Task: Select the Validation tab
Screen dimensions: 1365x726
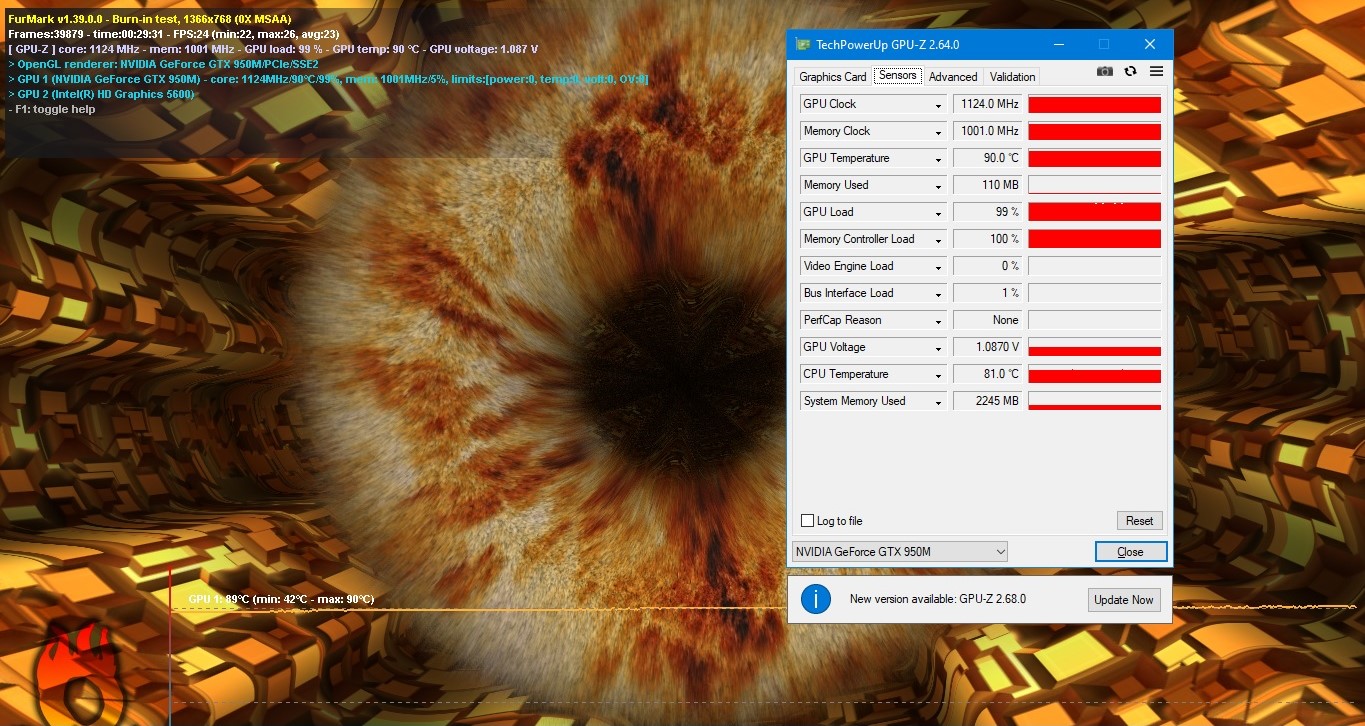Action: [1012, 77]
